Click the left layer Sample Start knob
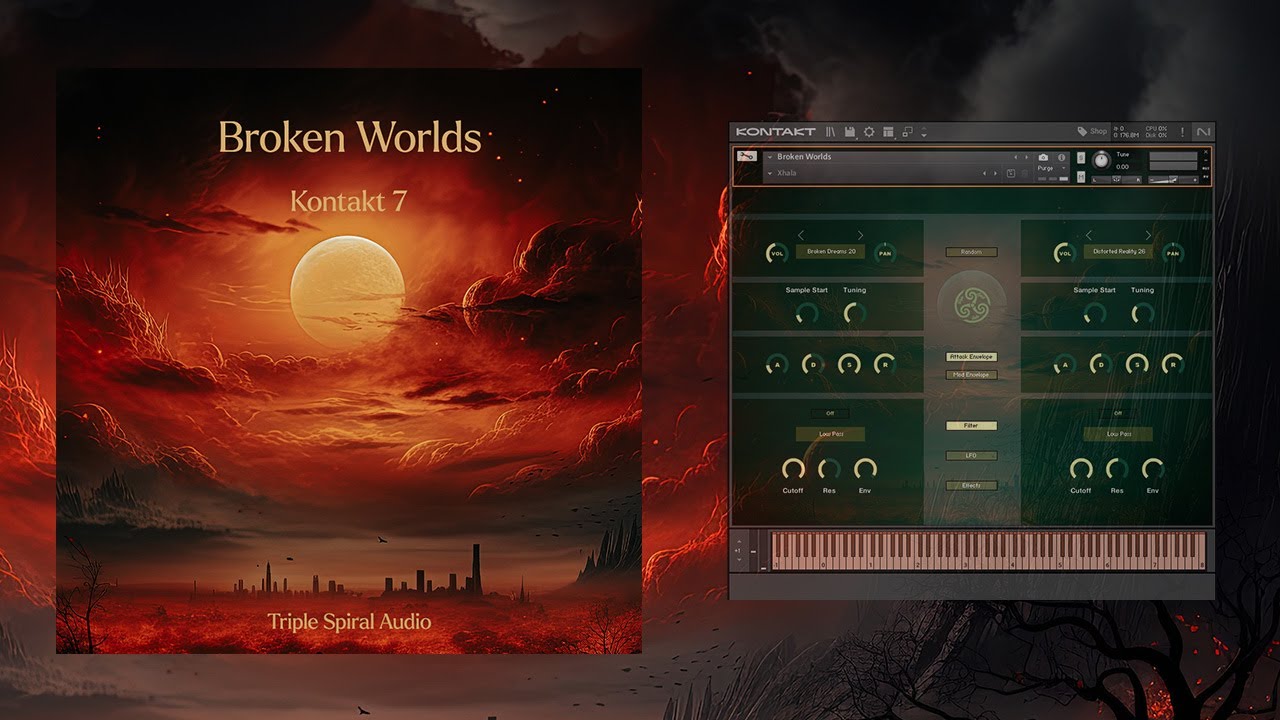The width and height of the screenshot is (1280, 720). pyautogui.click(x=807, y=313)
